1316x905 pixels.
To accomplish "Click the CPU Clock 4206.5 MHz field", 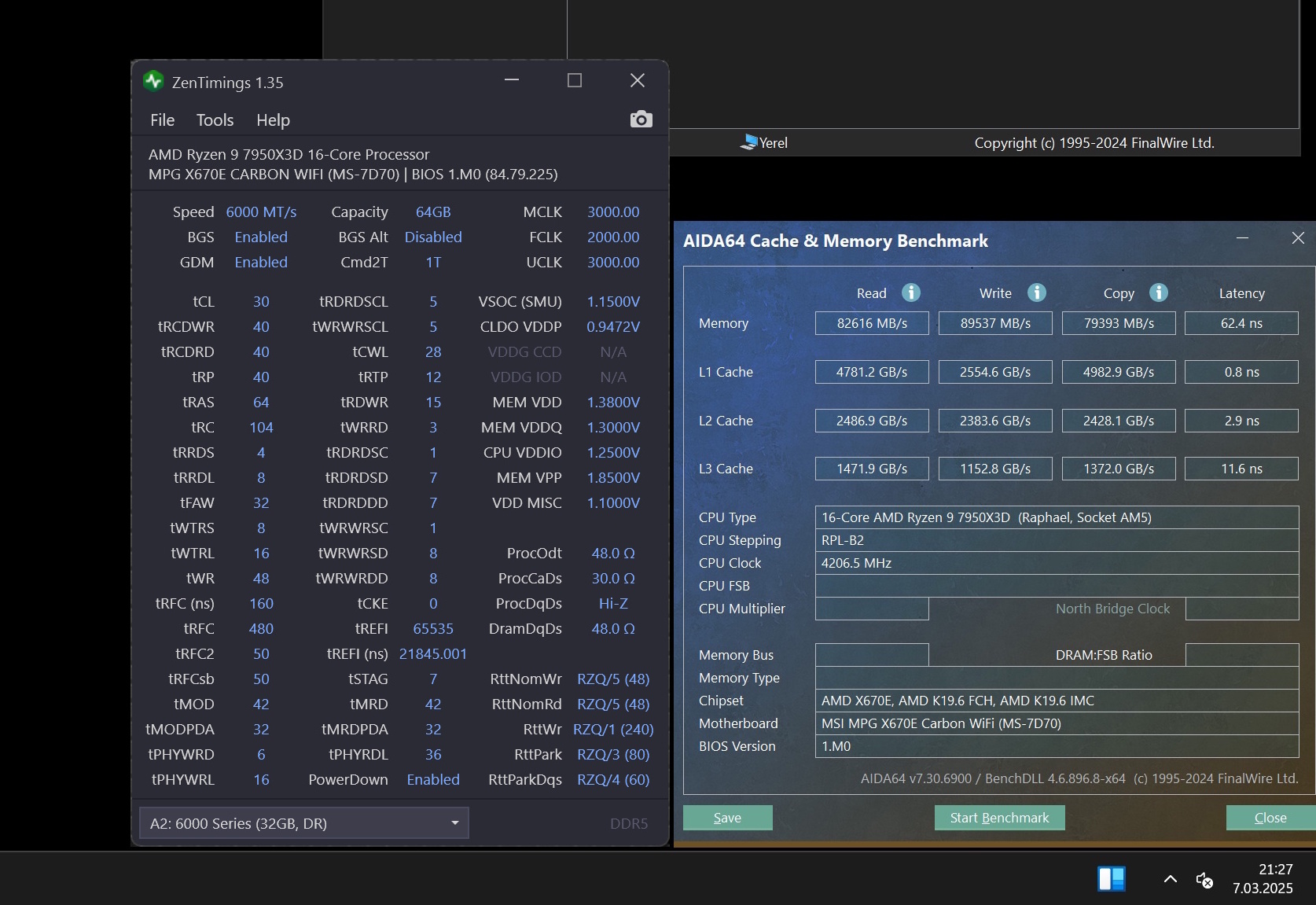I will 1057,563.
